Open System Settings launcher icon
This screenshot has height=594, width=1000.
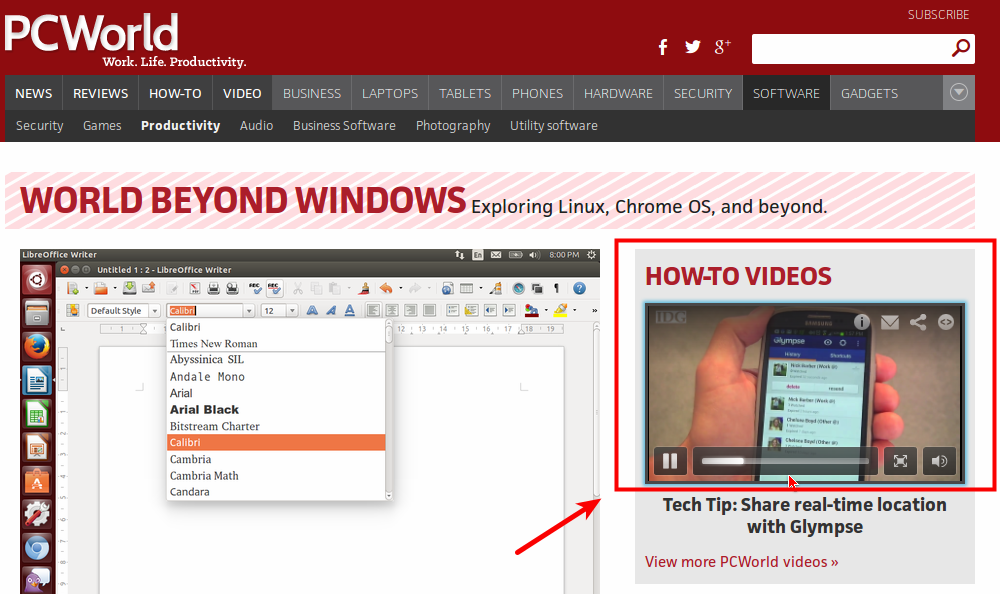tap(37, 515)
